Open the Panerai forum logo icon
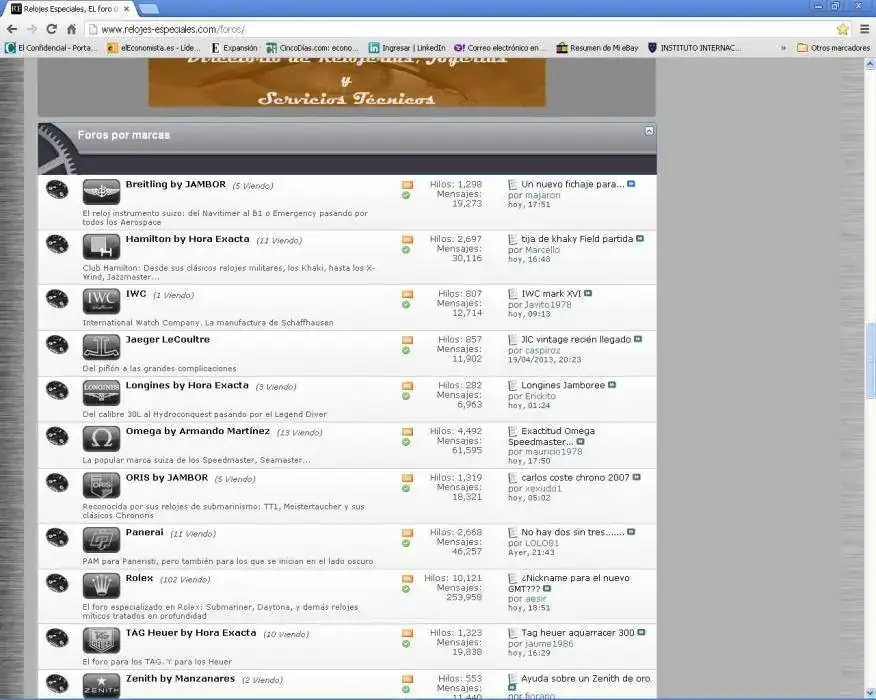Image resolution: width=876 pixels, height=700 pixels. (101, 540)
